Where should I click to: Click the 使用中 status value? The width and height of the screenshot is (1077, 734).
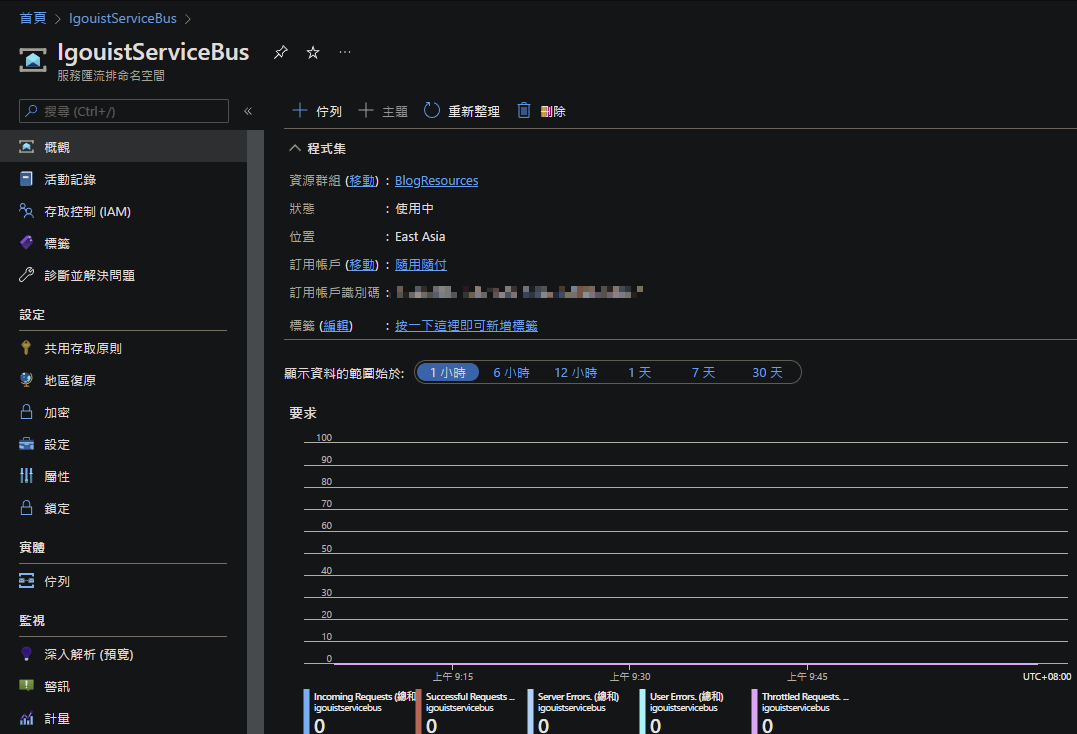tap(414, 209)
